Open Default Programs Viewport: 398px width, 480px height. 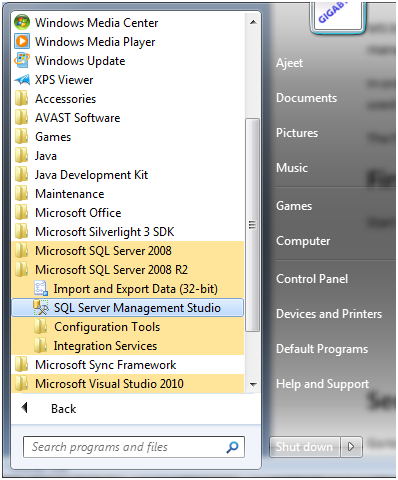[322, 349]
